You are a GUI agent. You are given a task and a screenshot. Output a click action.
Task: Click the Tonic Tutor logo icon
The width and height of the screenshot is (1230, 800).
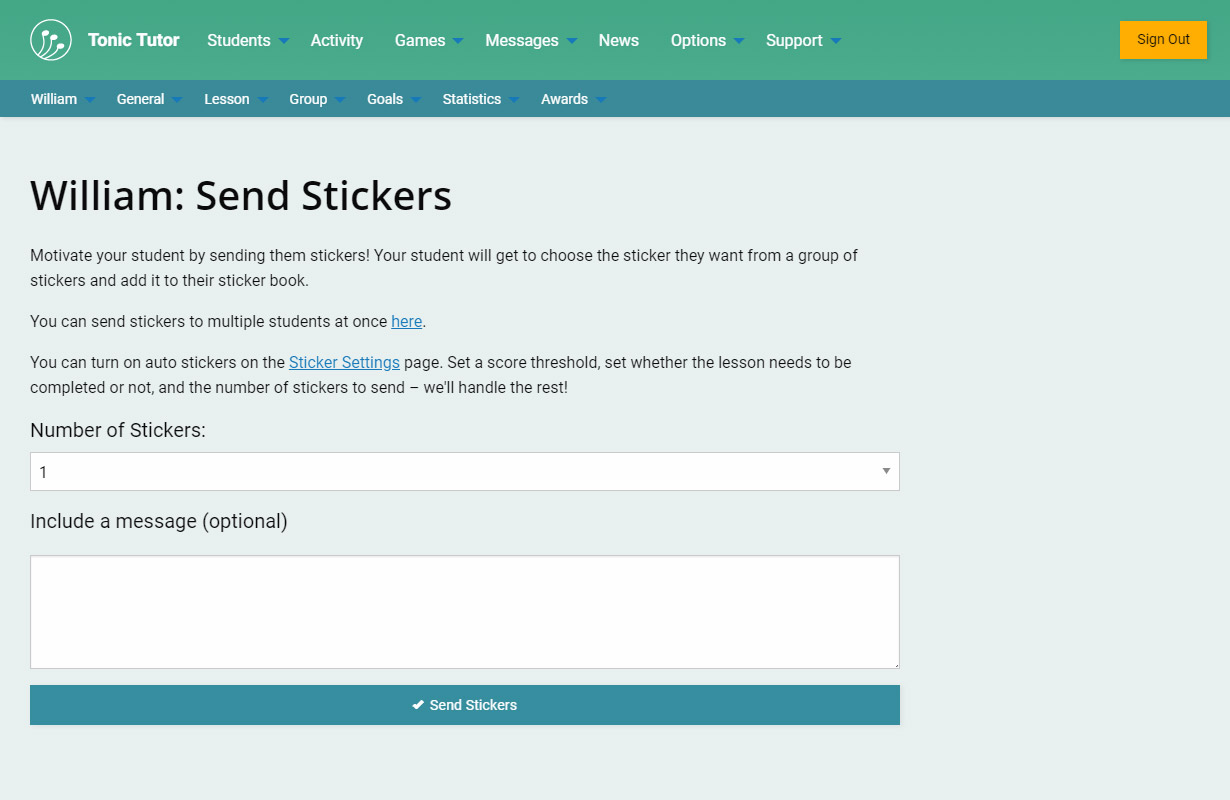[51, 40]
